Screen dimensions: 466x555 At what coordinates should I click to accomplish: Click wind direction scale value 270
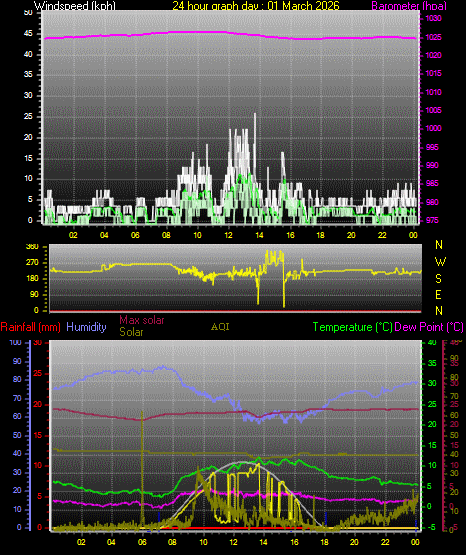[32, 263]
